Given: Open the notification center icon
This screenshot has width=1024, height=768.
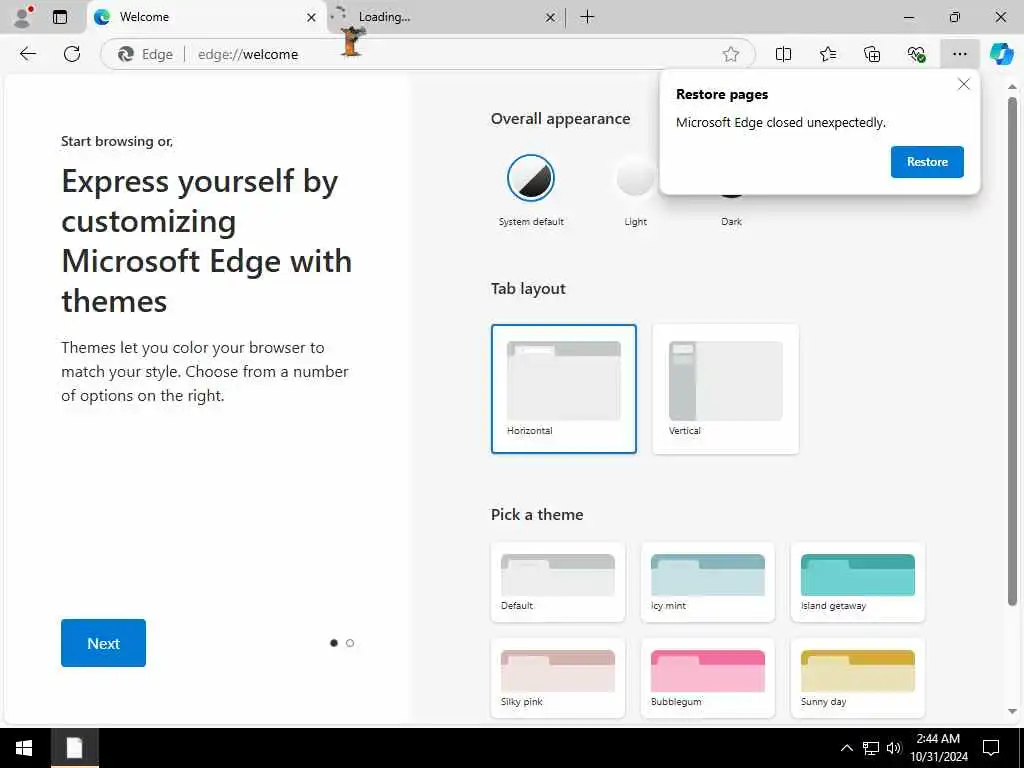Looking at the screenshot, I should [x=991, y=748].
